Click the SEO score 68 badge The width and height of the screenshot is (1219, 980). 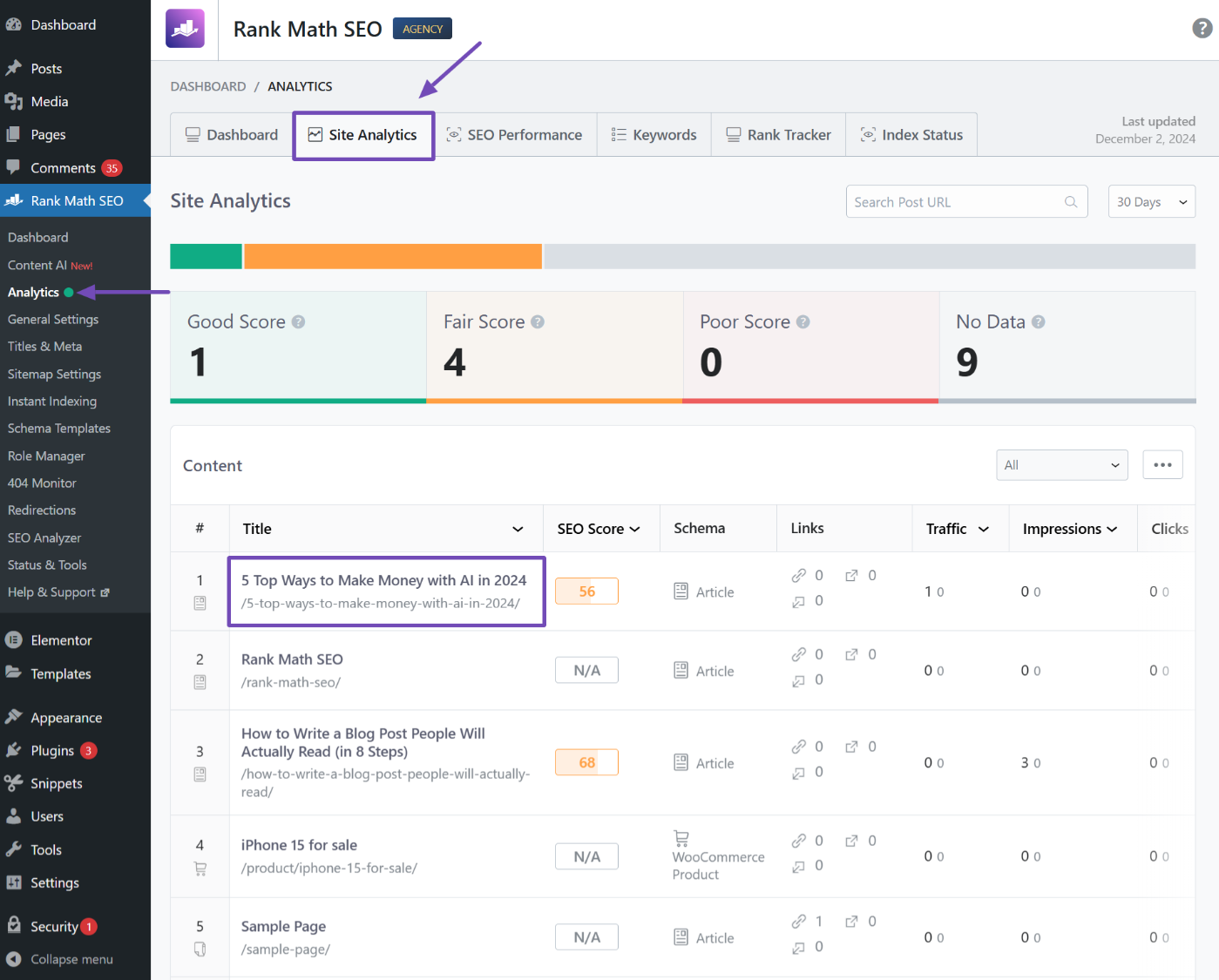click(x=586, y=762)
